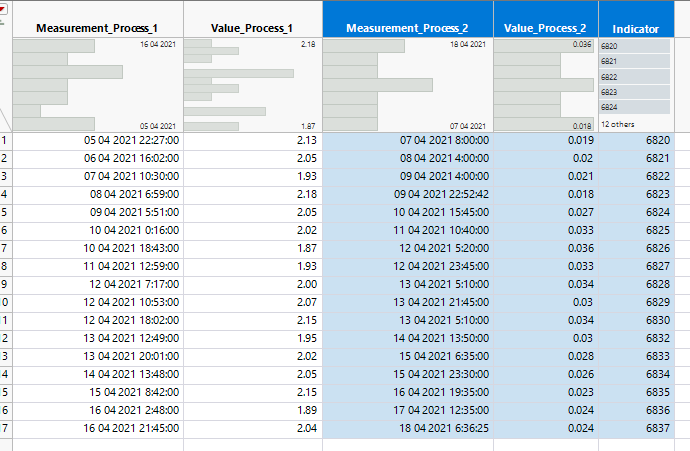This screenshot has width=690, height=451.
Task: Select row number 1
Action: (x=4, y=141)
